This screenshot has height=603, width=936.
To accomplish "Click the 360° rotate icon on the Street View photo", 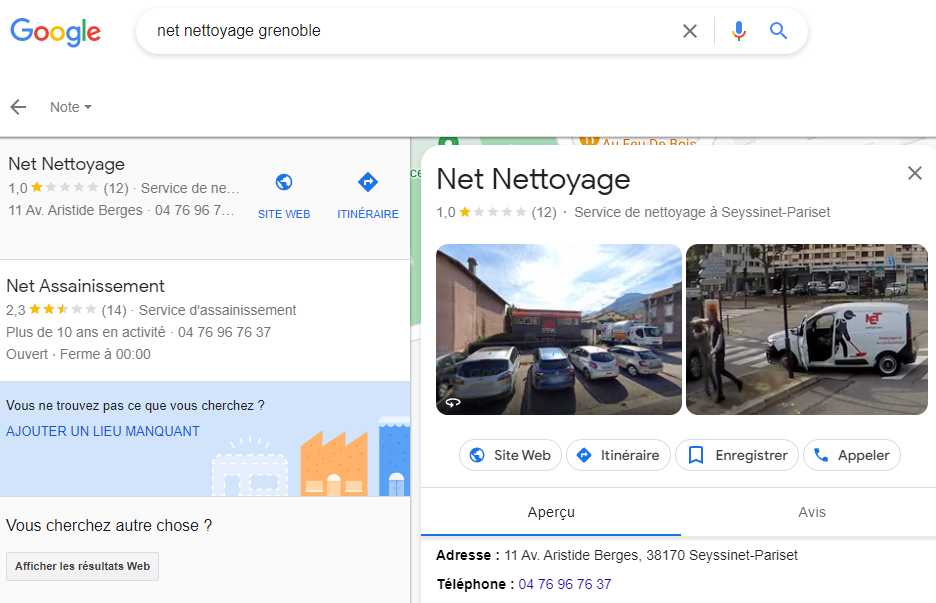I will coord(453,402).
